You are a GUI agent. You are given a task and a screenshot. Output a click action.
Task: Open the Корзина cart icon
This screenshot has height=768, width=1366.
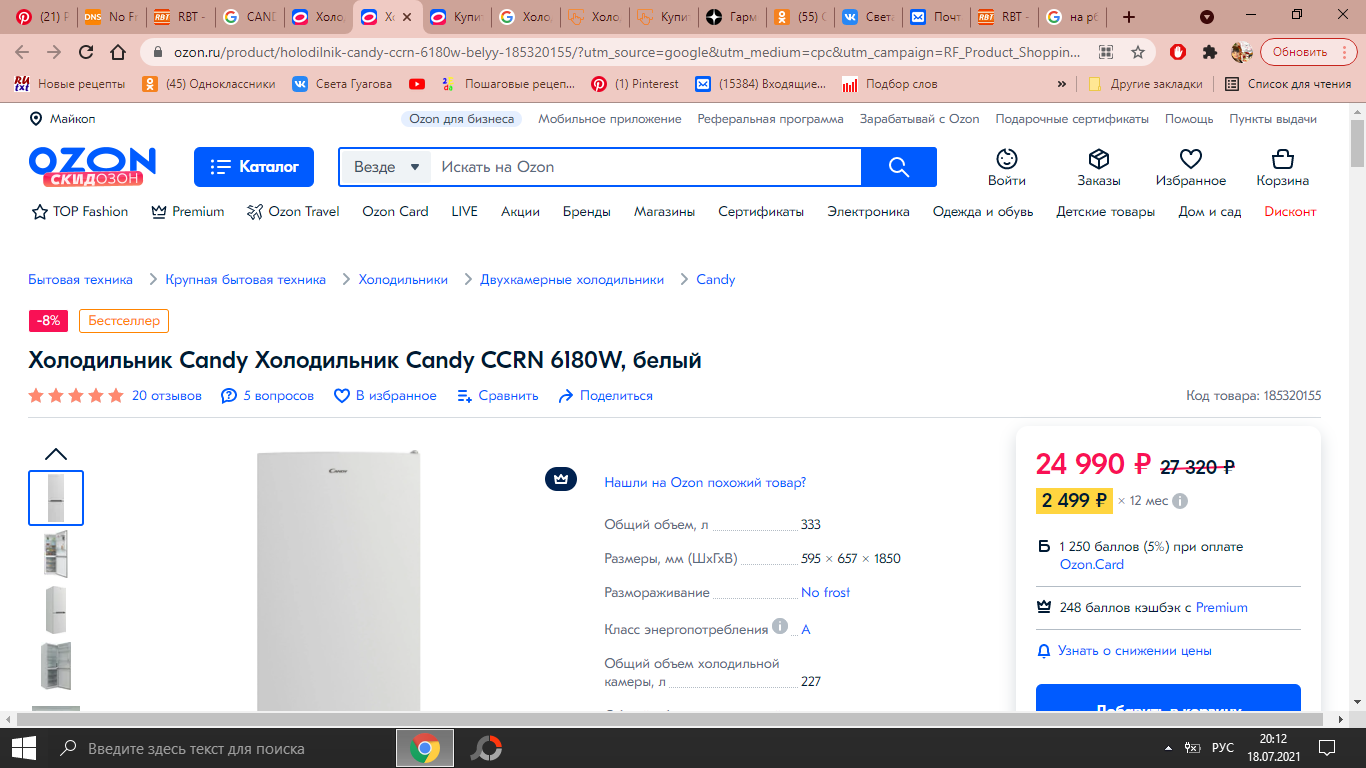click(1282, 159)
